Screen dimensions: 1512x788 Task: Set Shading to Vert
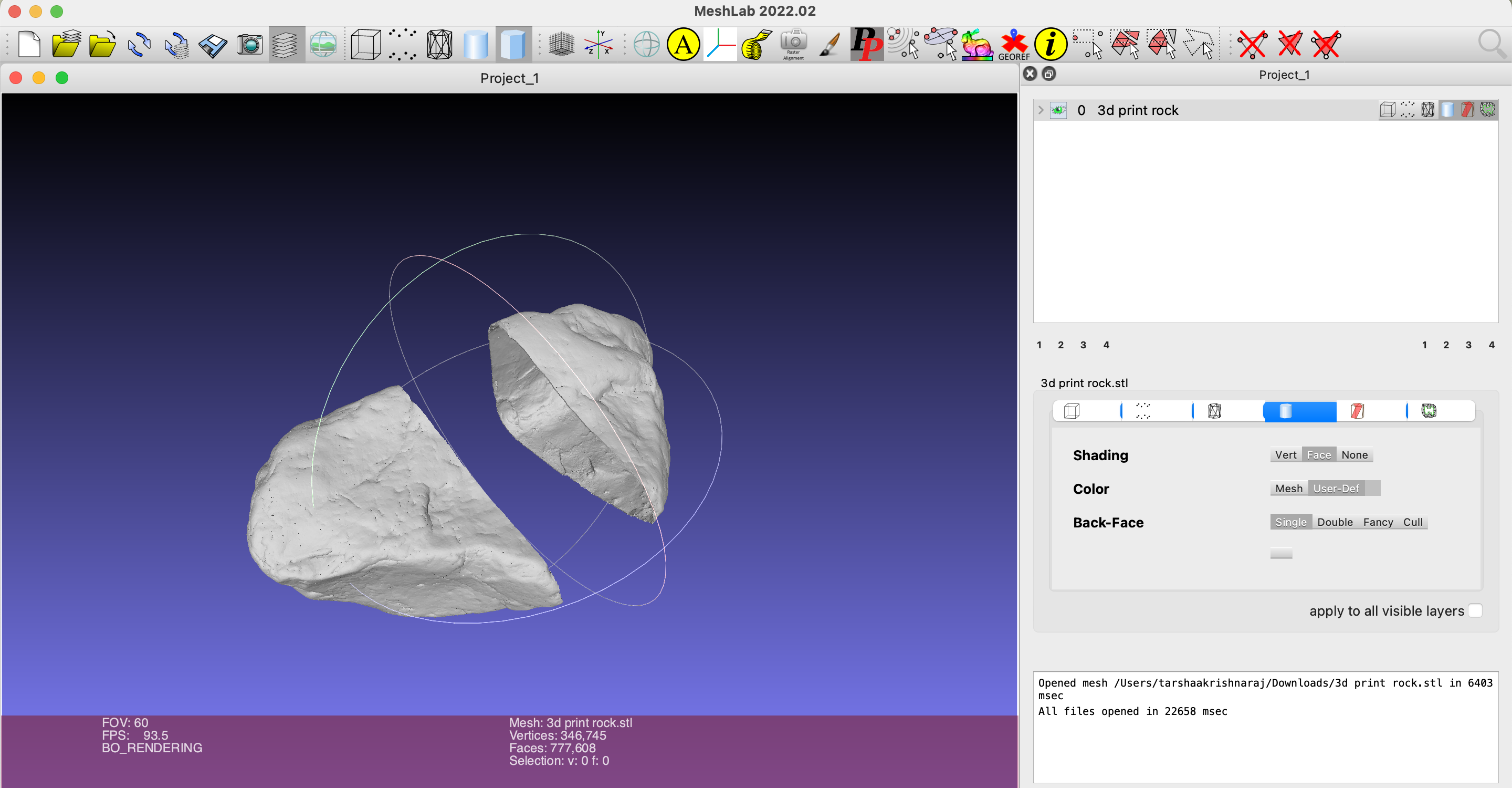point(1285,455)
